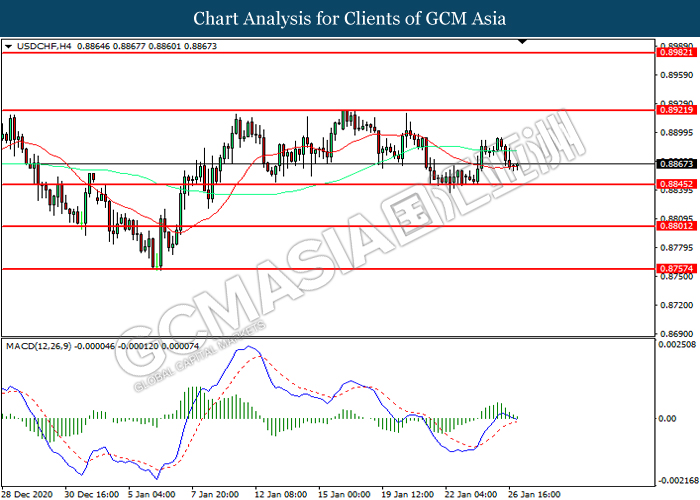Screen dimensions: 700x500
Task: Click the 28 Dec 2020 date label
Action: point(27,494)
